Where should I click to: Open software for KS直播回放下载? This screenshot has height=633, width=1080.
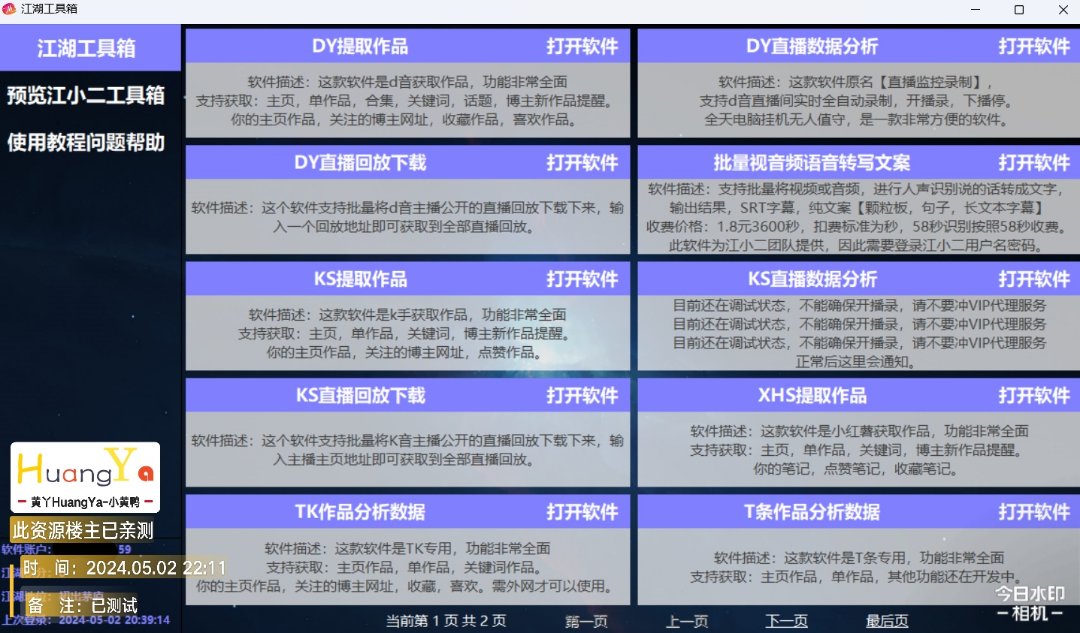coord(582,395)
